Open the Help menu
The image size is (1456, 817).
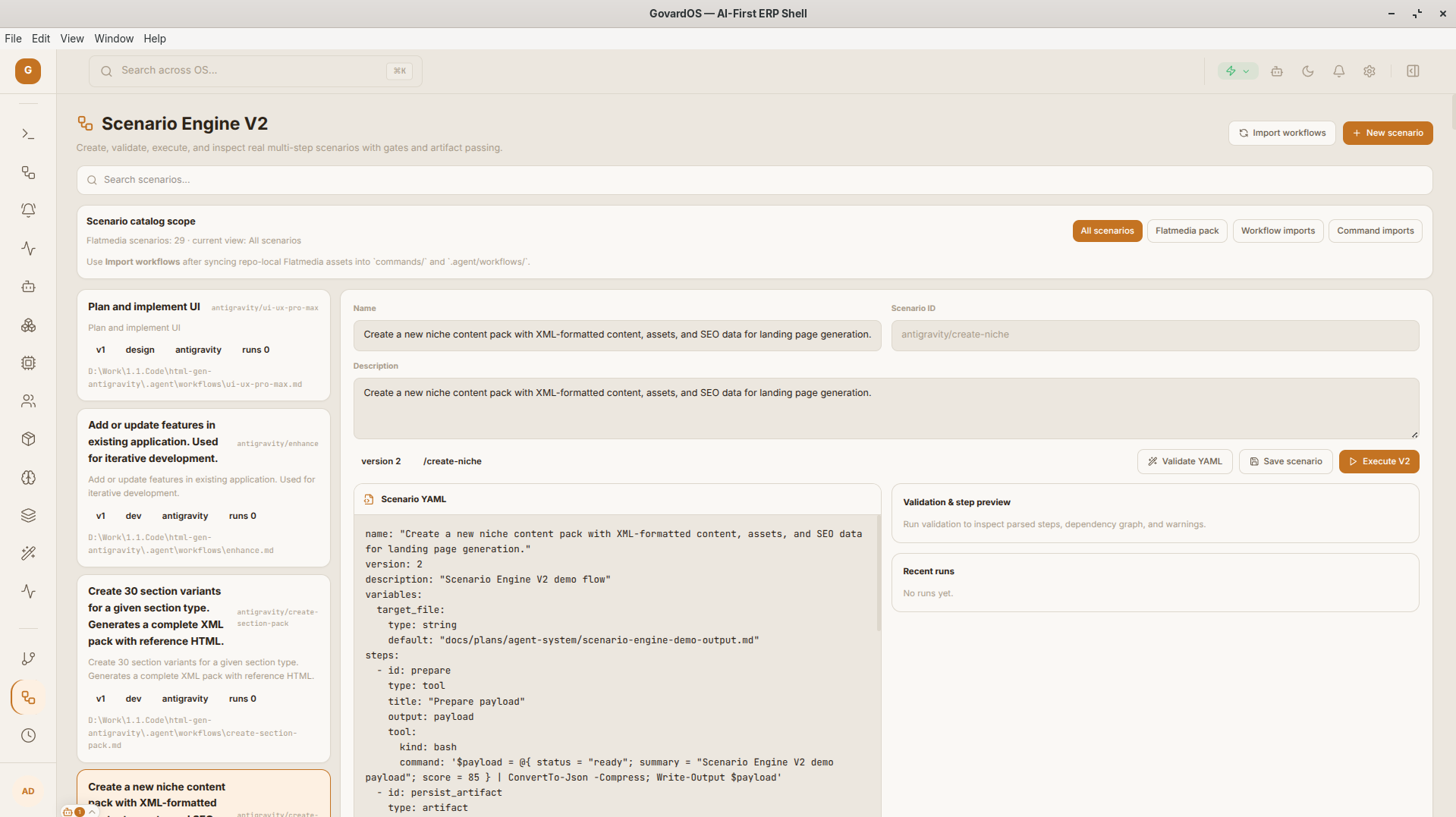click(155, 39)
